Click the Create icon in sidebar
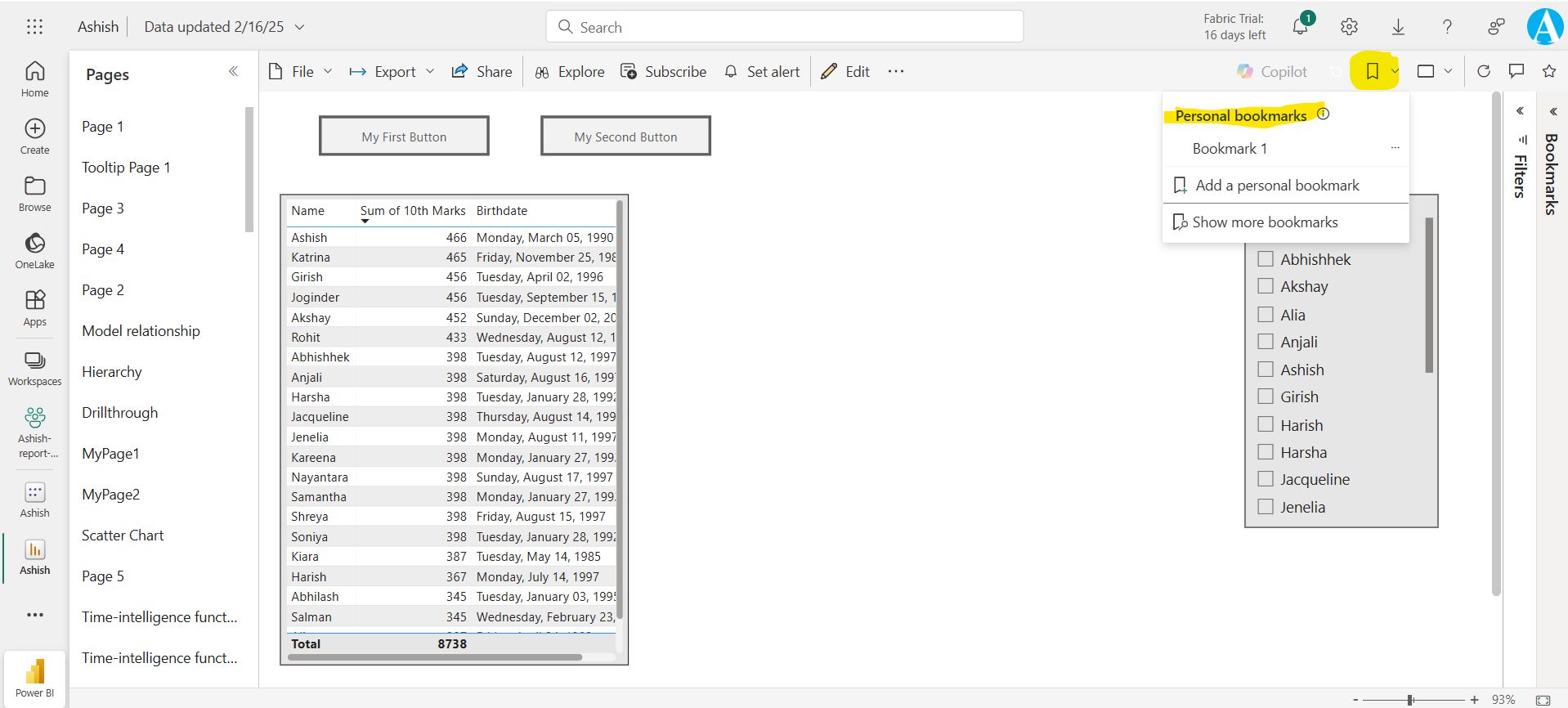Screen dimensions: 1568x708 [x=34, y=136]
